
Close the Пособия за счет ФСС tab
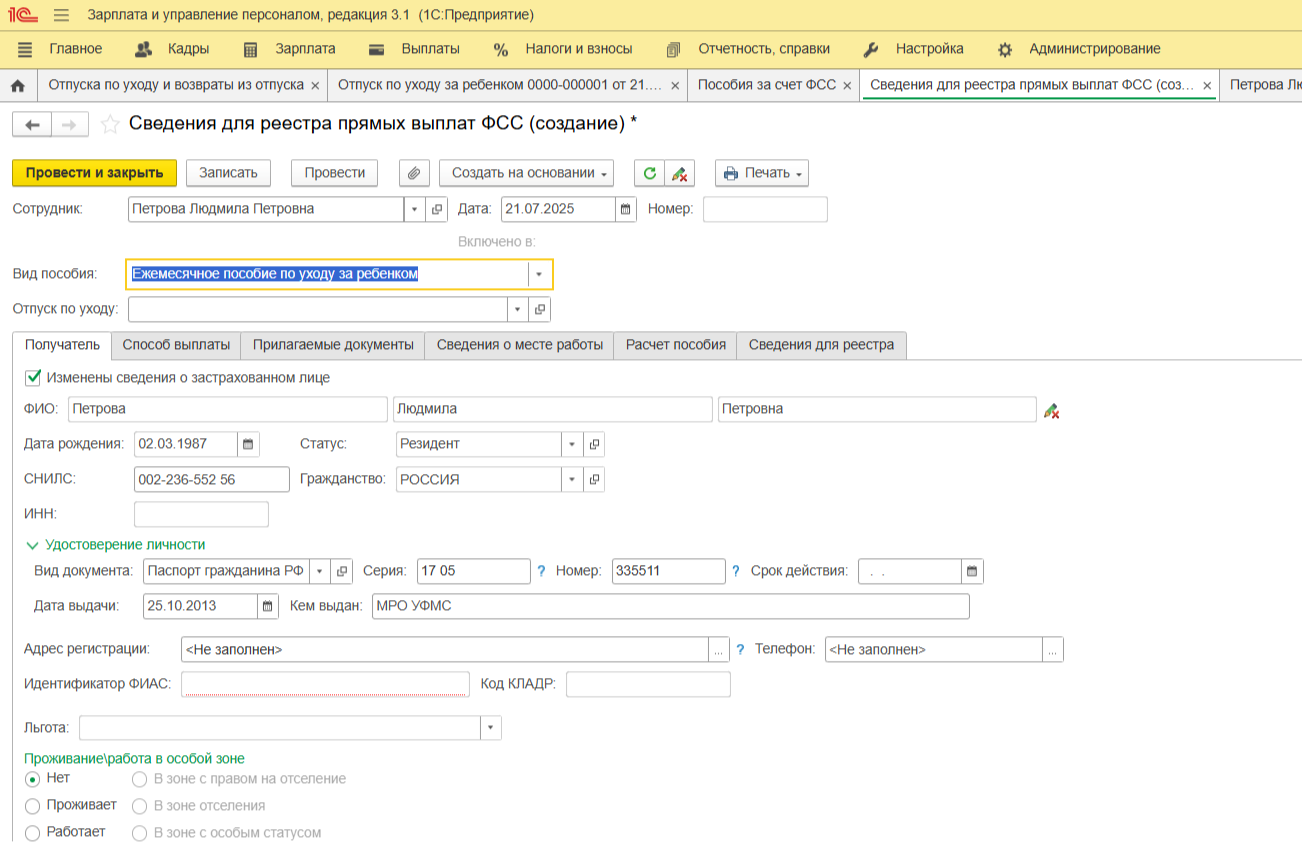848,86
